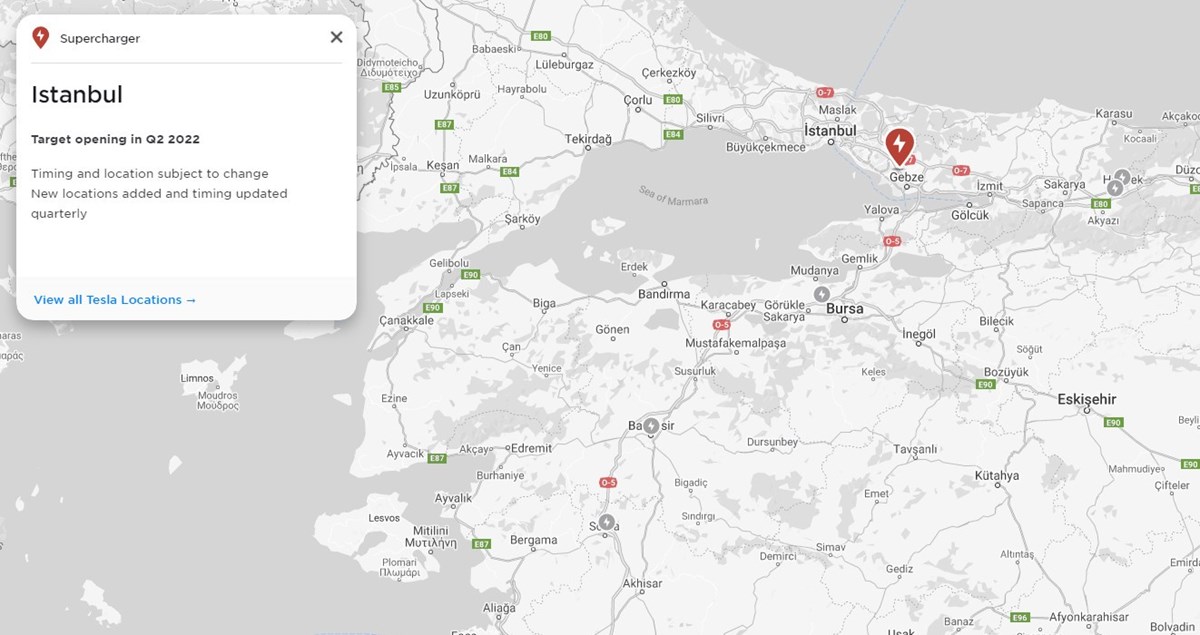Click the Gönen map label
This screenshot has height=635, width=1200.
point(612,329)
